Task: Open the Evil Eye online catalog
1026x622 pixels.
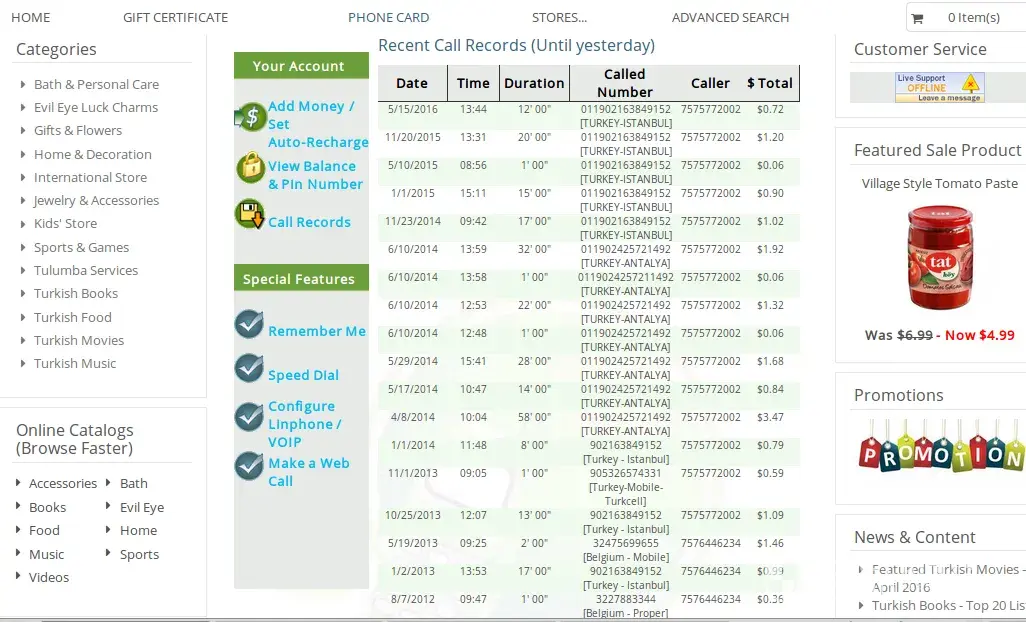Action: click(x=141, y=507)
